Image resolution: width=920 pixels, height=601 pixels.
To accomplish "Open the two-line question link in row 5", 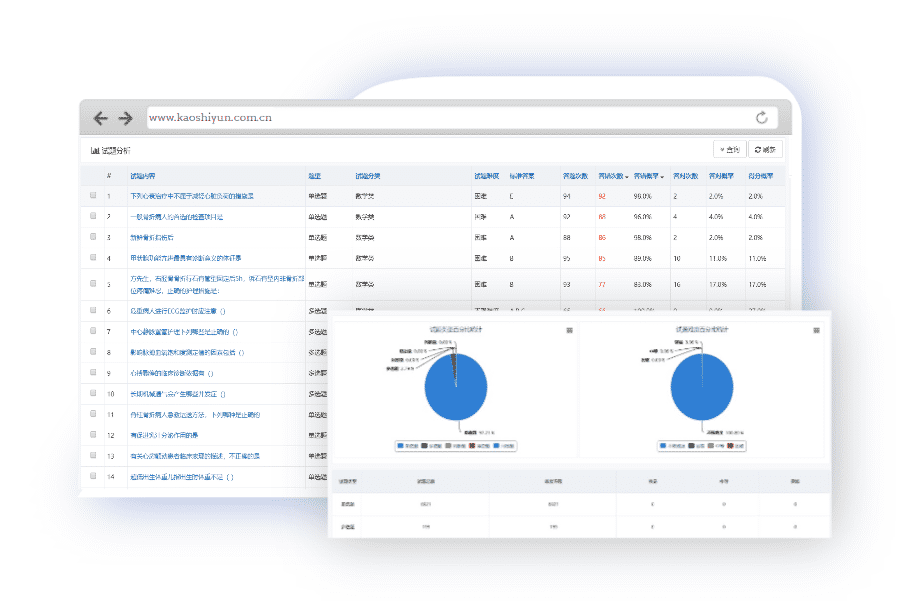I will [x=217, y=285].
